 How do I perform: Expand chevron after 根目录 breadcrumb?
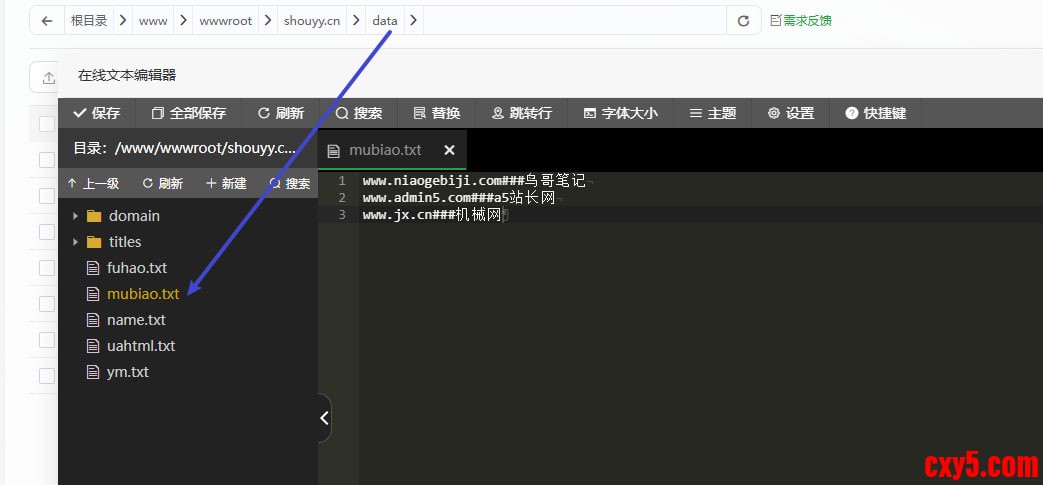(x=123, y=21)
